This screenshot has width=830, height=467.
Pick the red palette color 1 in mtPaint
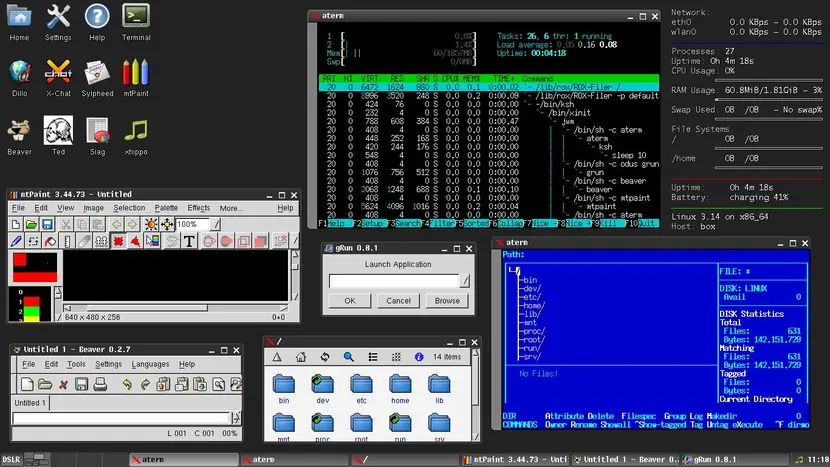click(31, 301)
